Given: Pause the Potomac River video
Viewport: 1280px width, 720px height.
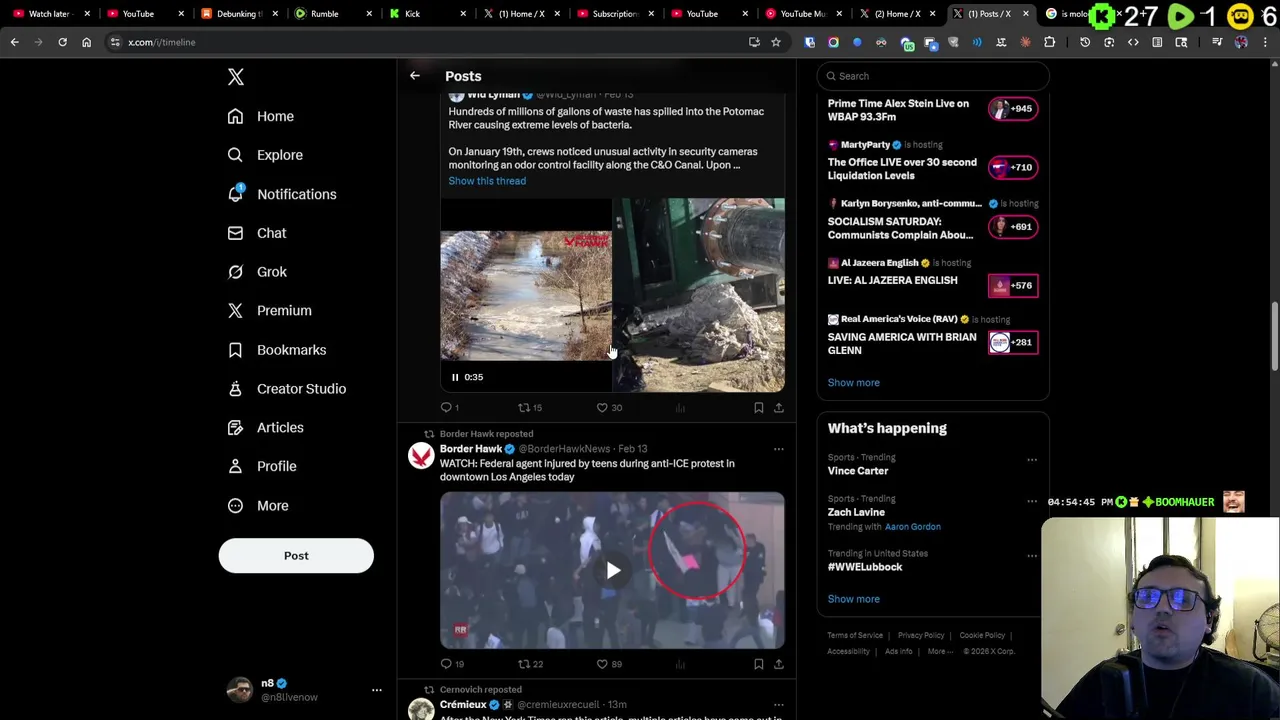Looking at the screenshot, I should 455,377.
